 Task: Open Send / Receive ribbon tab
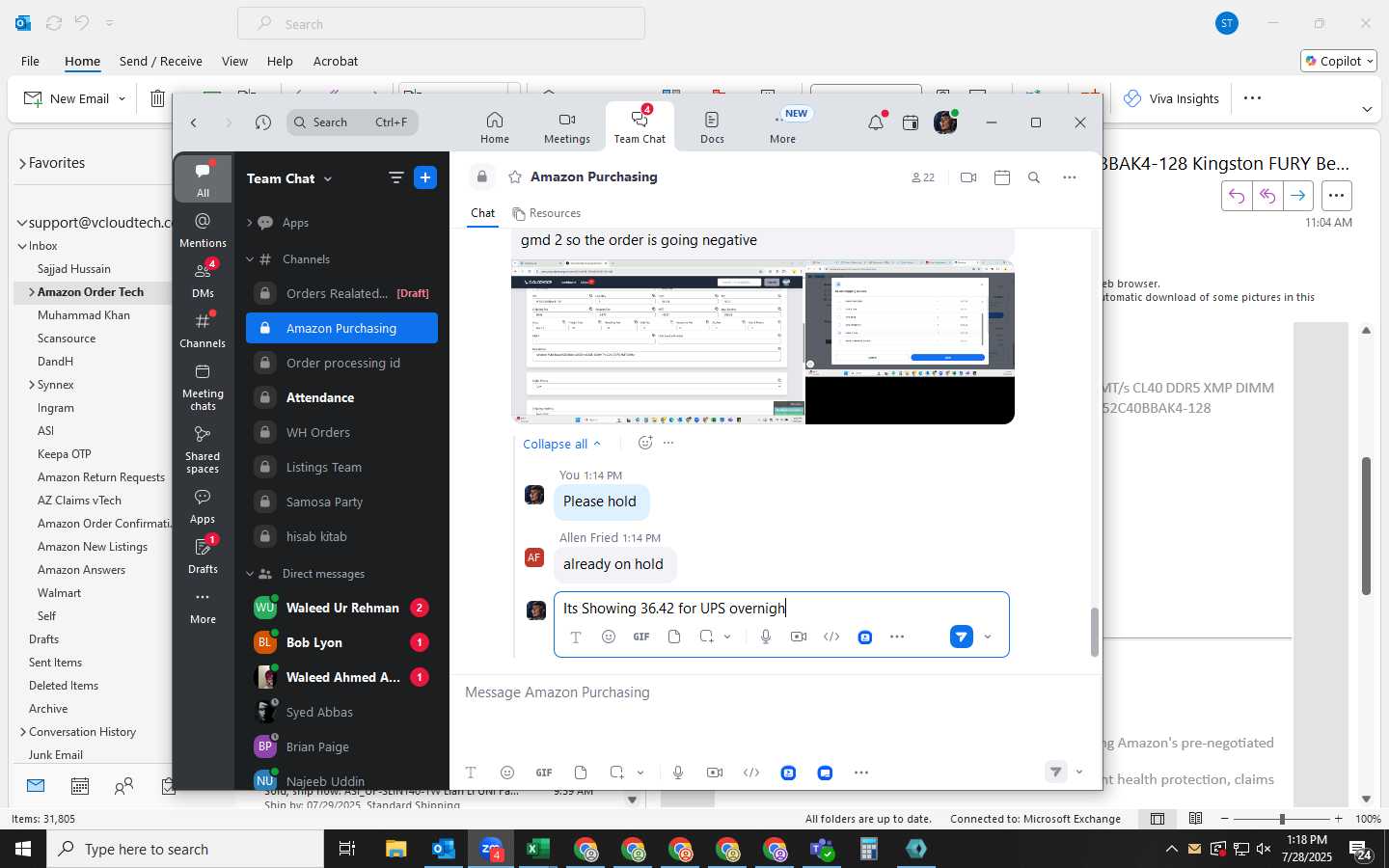point(161,61)
